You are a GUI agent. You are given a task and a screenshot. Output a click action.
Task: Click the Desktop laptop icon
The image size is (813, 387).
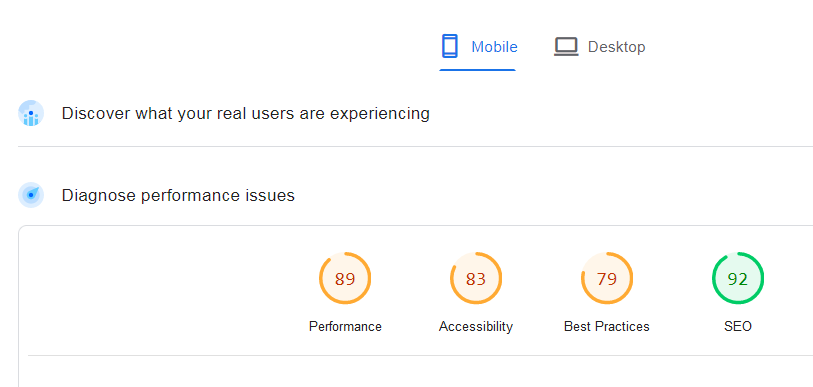tap(566, 47)
